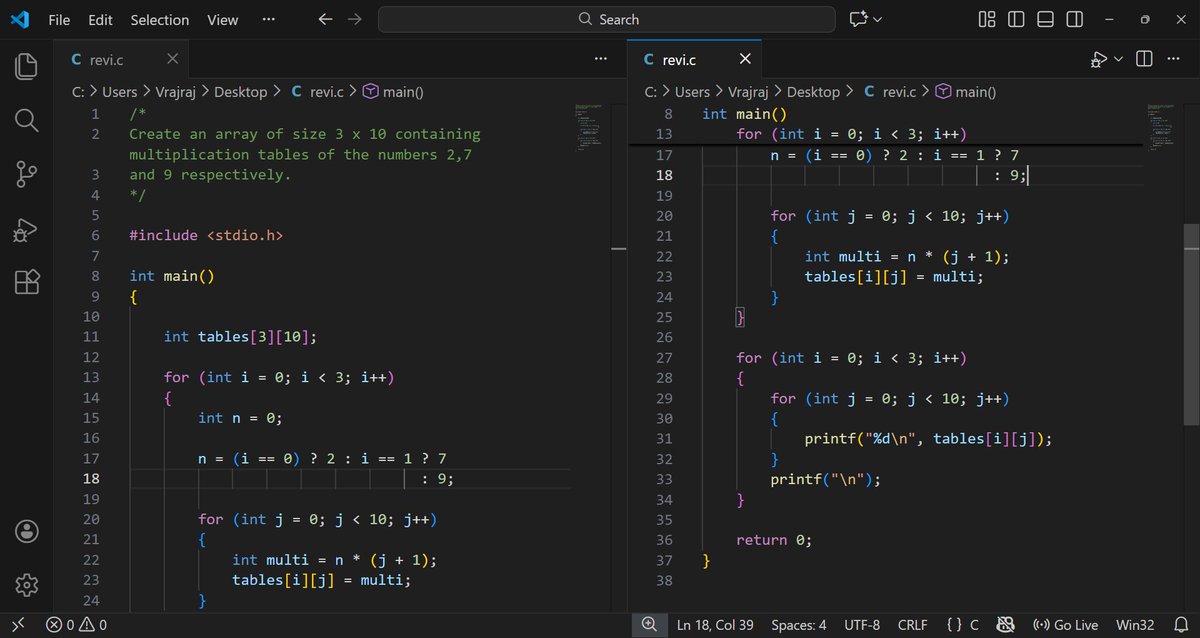Click the int n = 0; line
Screen dimensions: 1200x638
click(240, 418)
